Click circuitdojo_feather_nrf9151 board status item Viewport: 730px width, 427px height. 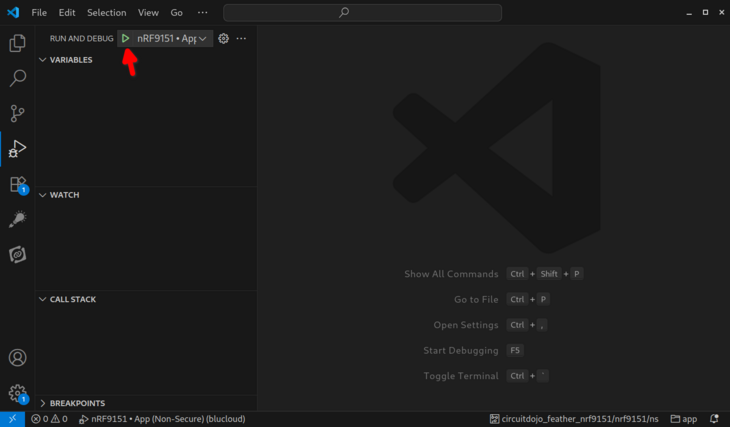pos(574,419)
